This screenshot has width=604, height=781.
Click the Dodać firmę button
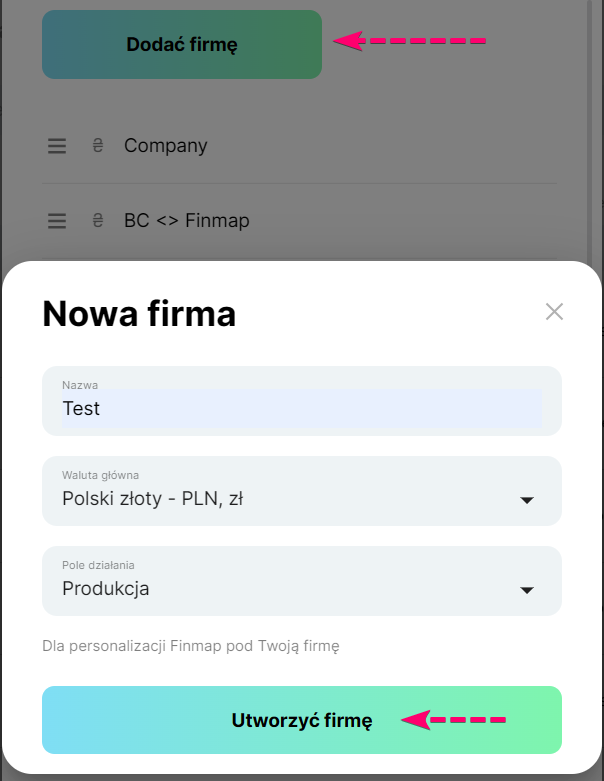(x=181, y=44)
